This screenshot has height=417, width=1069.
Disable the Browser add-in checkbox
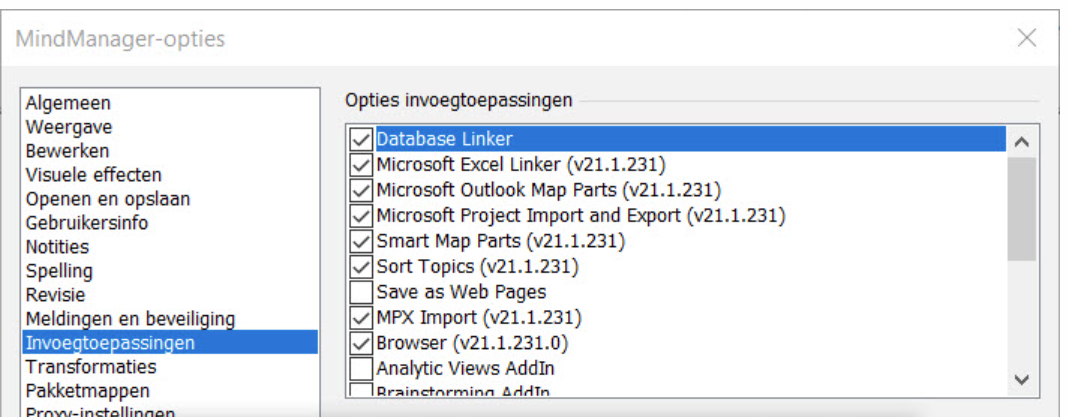point(360,344)
